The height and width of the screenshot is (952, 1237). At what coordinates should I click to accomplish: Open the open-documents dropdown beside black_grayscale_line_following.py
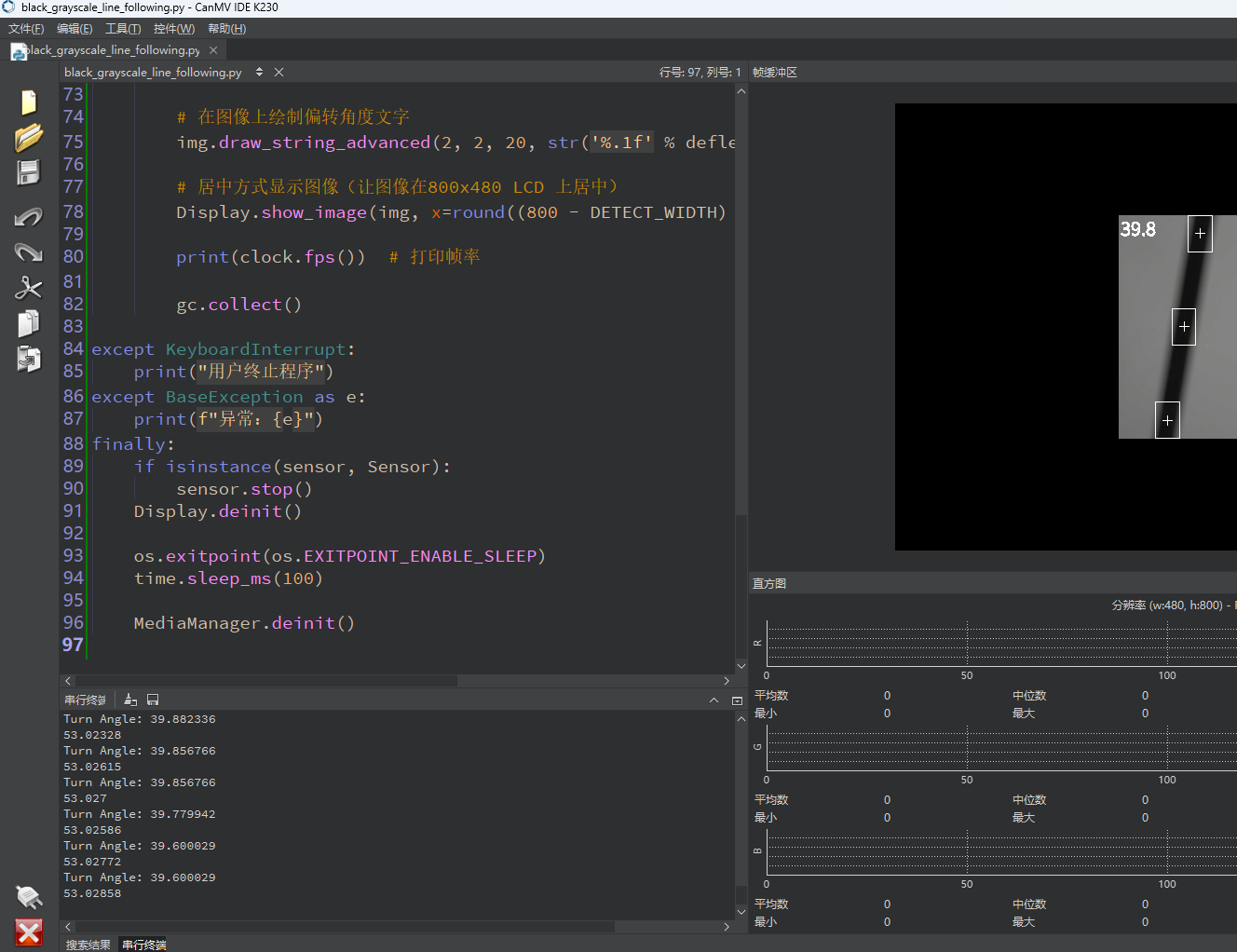(259, 72)
